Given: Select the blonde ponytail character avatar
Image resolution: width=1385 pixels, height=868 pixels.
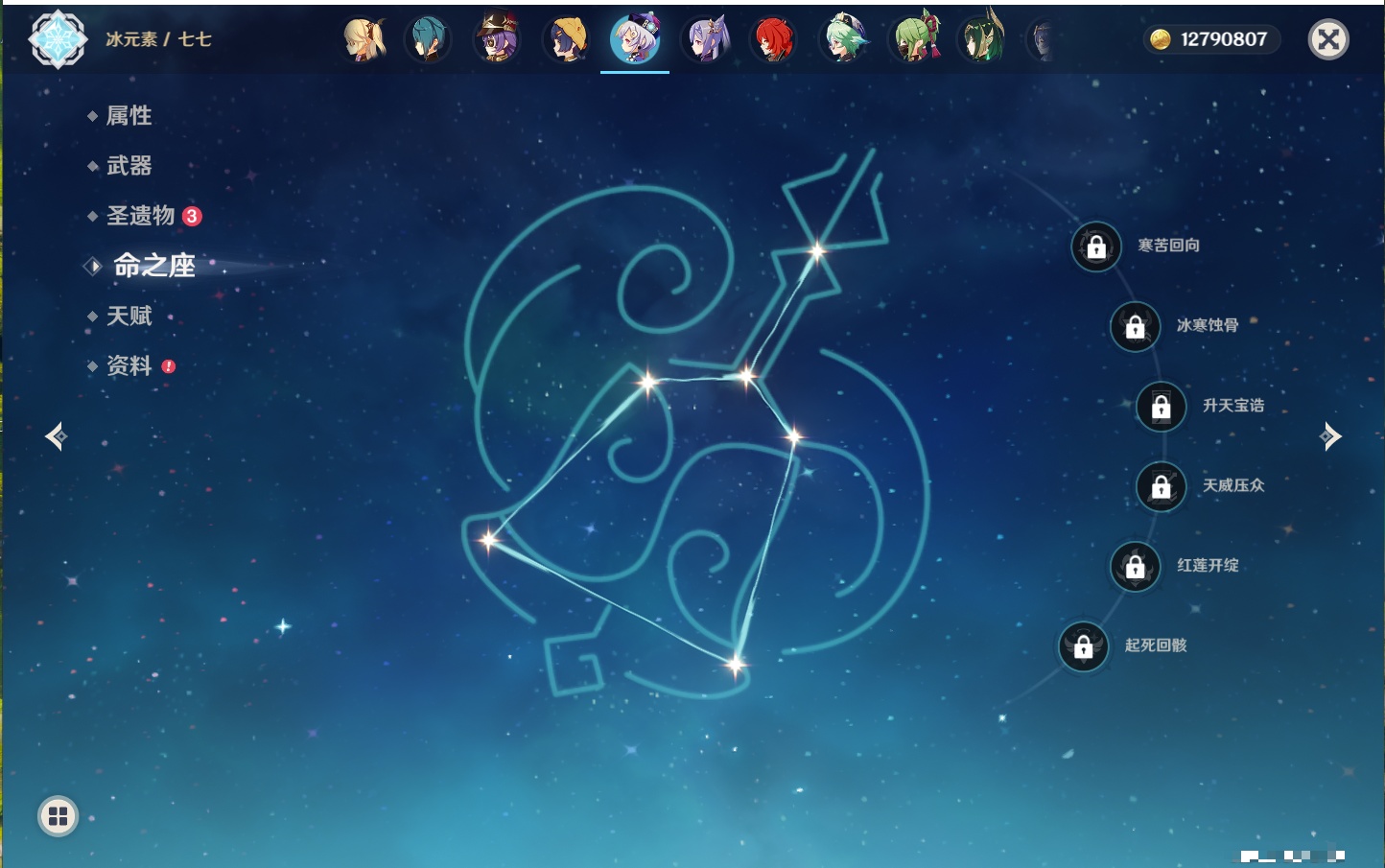Looking at the screenshot, I should coord(364,40).
